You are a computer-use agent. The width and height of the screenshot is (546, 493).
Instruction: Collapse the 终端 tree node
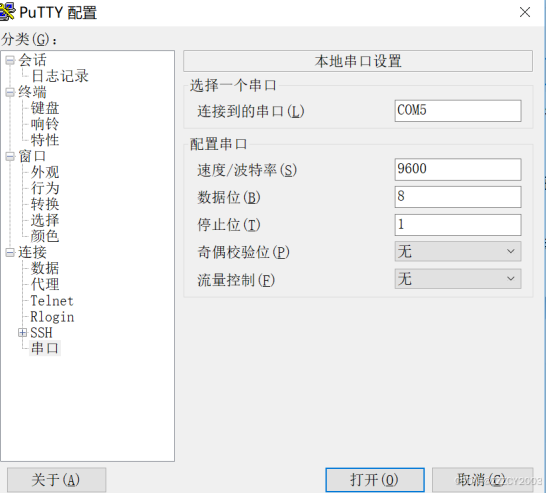[10, 92]
